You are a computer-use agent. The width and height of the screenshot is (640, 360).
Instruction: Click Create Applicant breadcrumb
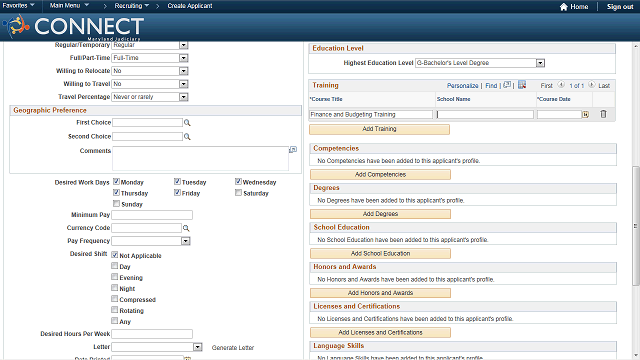[x=190, y=6]
